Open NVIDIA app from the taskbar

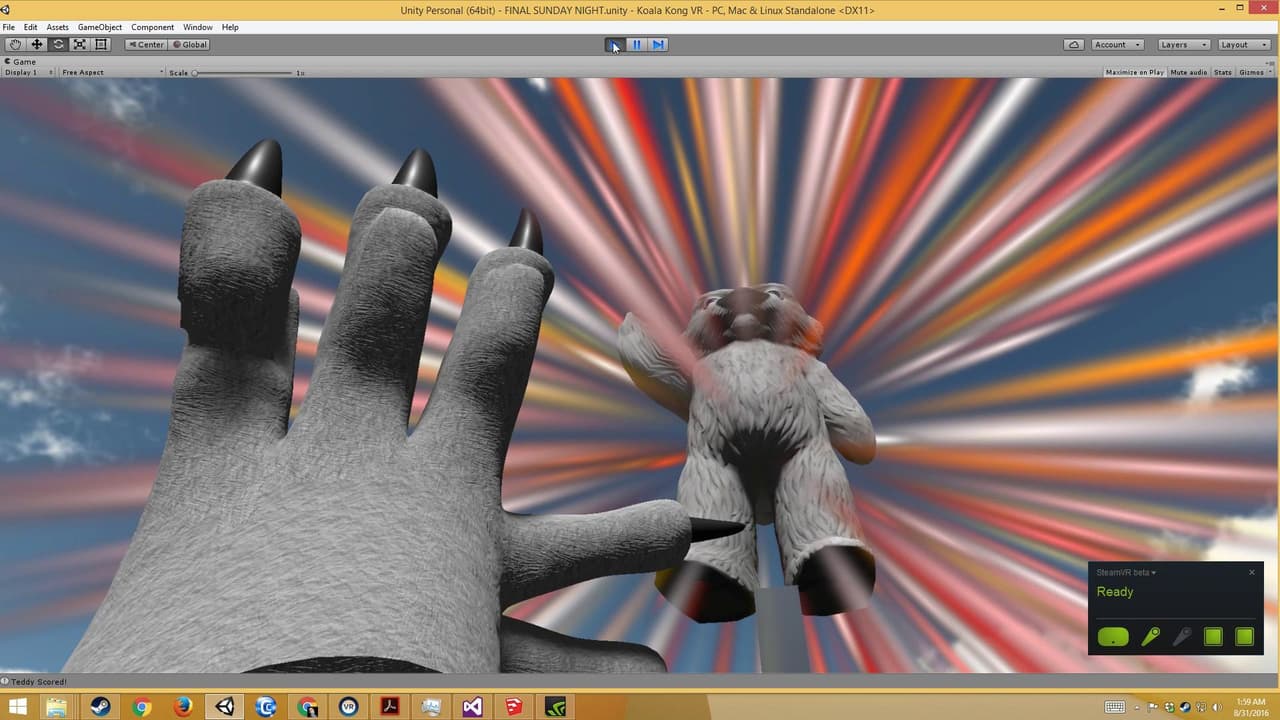pyautogui.click(x=555, y=707)
